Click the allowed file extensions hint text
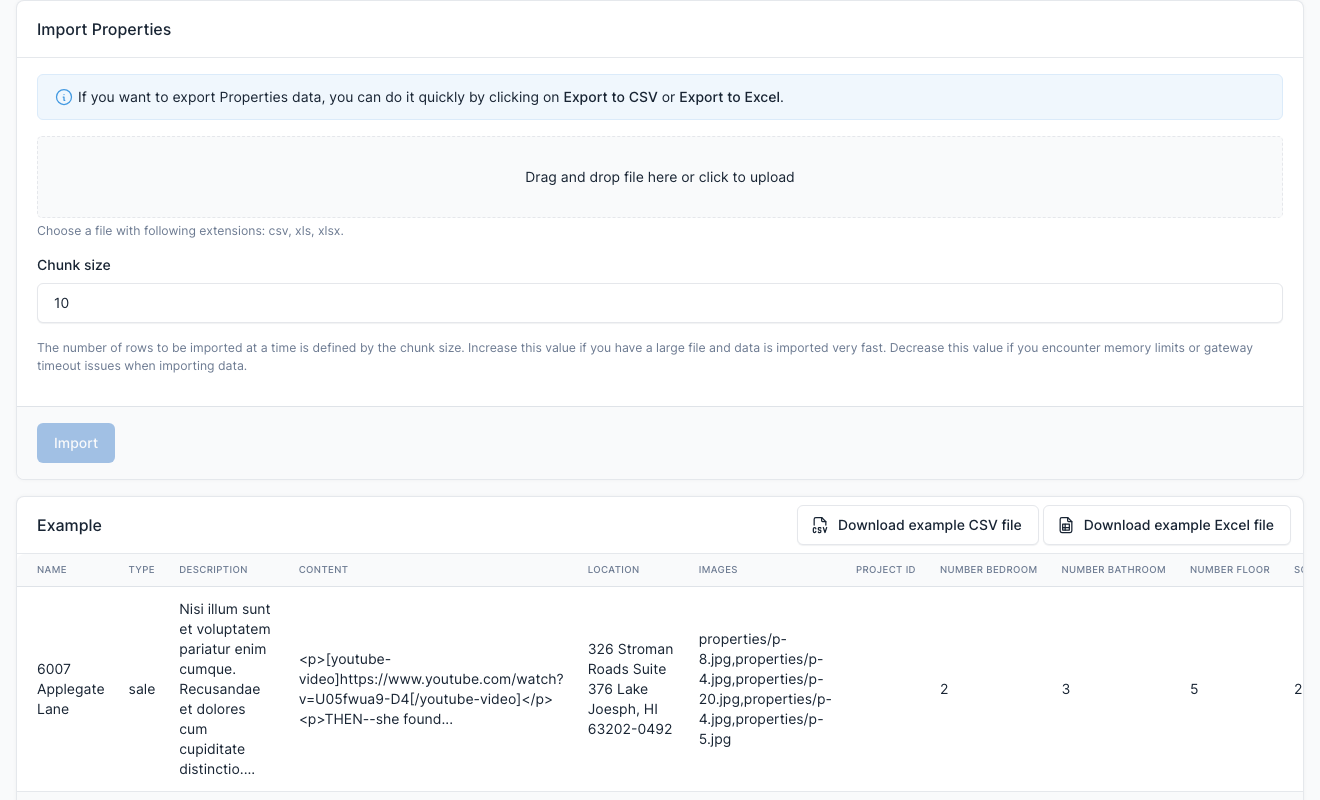The width and height of the screenshot is (1320, 800). tap(190, 231)
